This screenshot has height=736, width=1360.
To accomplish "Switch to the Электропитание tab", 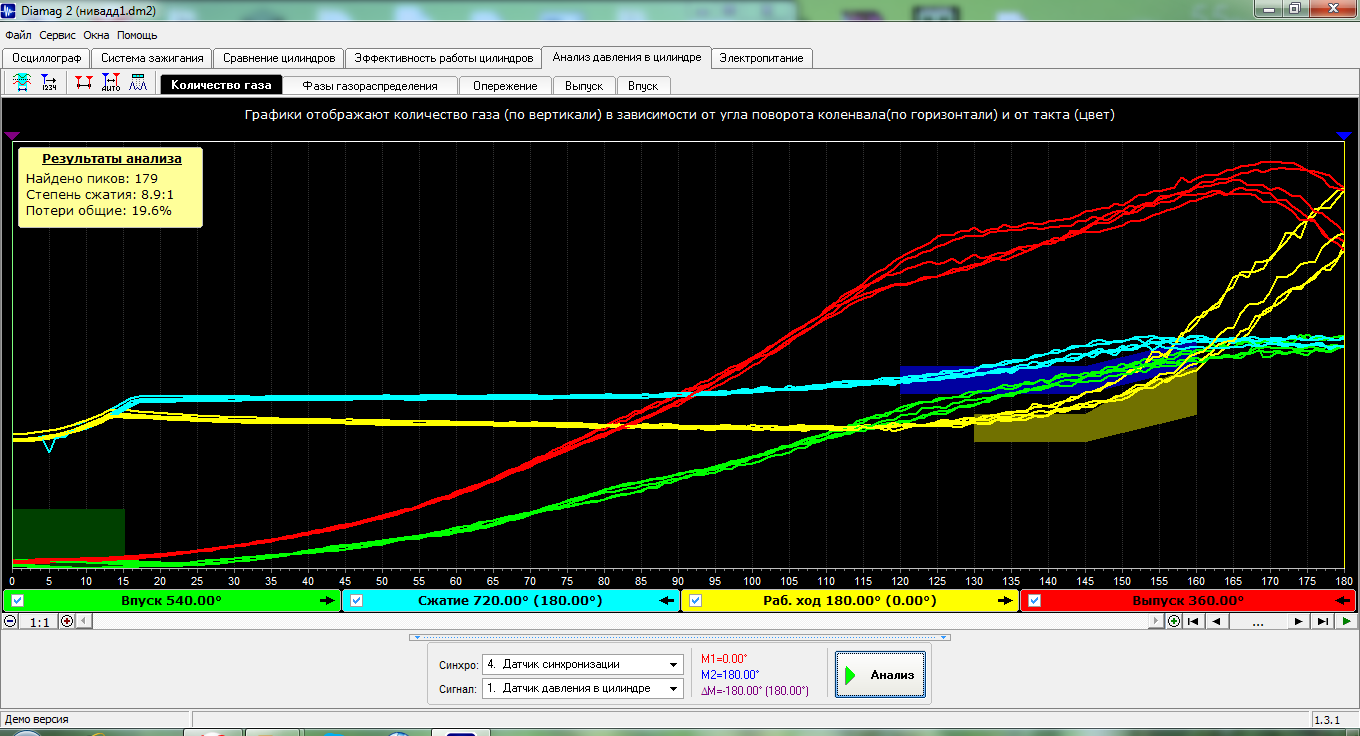I will 761,58.
